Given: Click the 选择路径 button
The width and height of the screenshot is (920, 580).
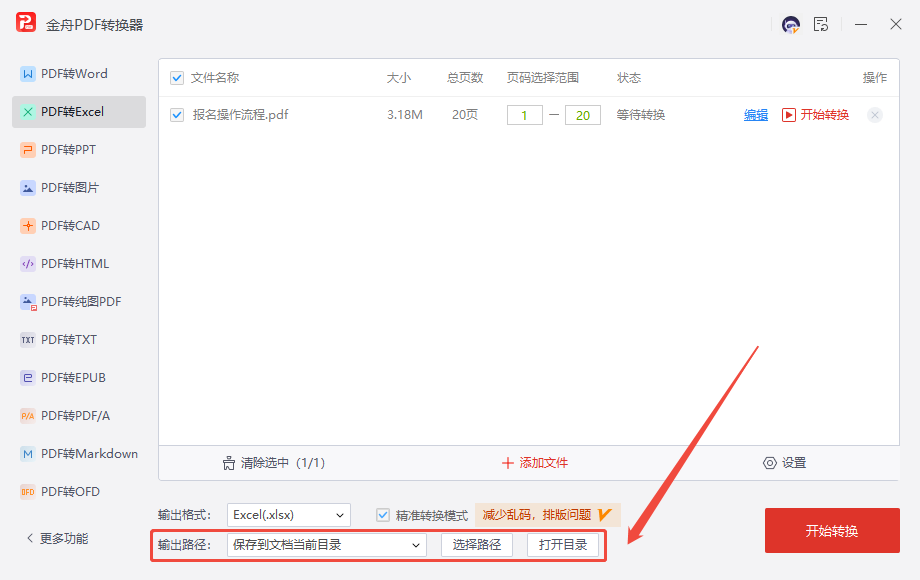Looking at the screenshot, I should pos(477,545).
